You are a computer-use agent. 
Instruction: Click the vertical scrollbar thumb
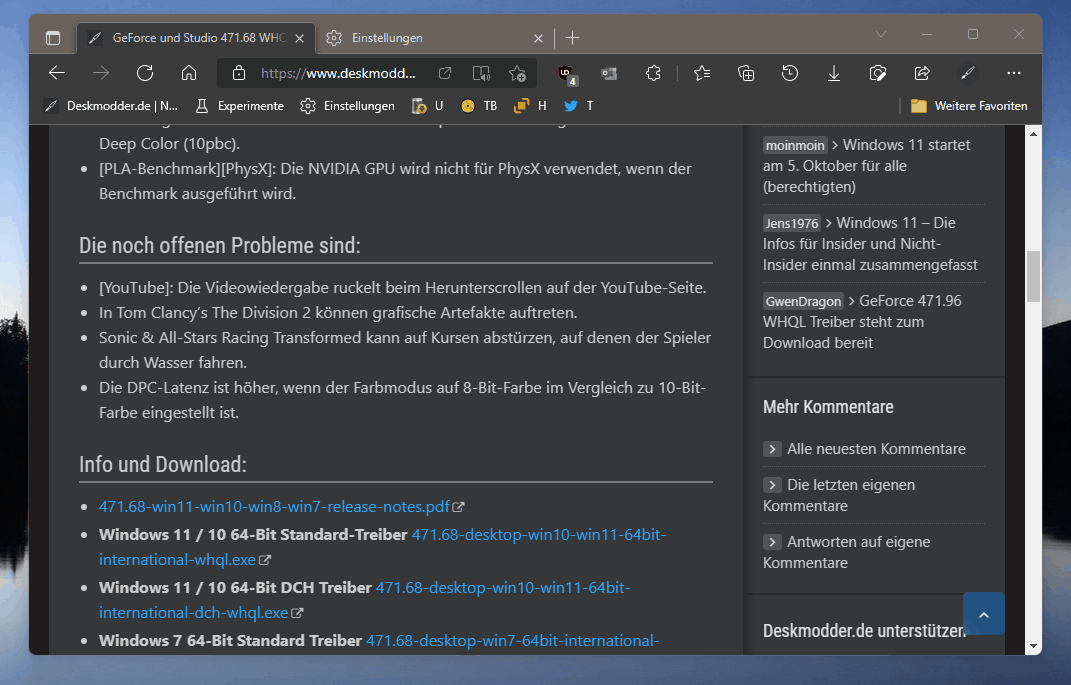coord(1033,277)
